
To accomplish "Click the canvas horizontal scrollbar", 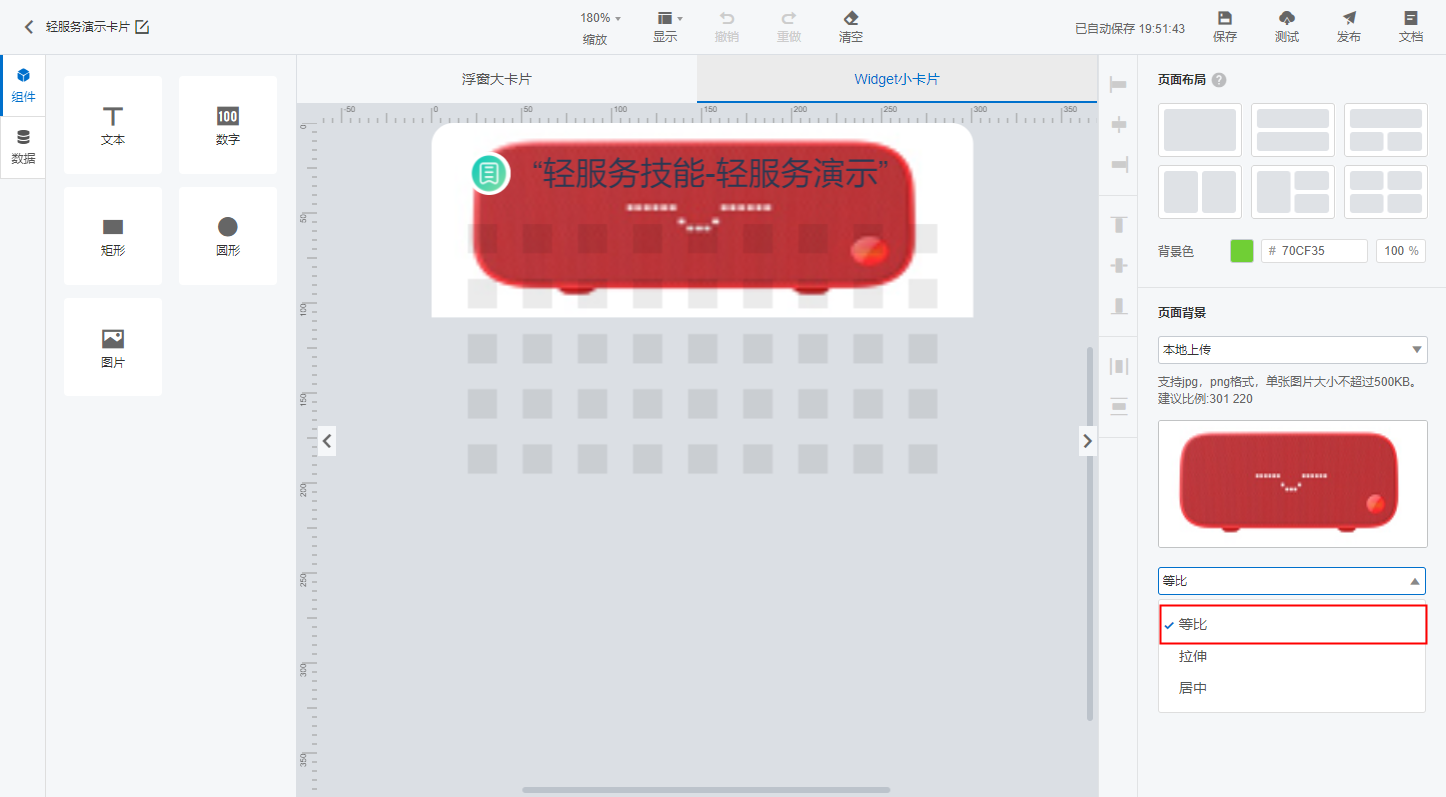I will point(706,790).
